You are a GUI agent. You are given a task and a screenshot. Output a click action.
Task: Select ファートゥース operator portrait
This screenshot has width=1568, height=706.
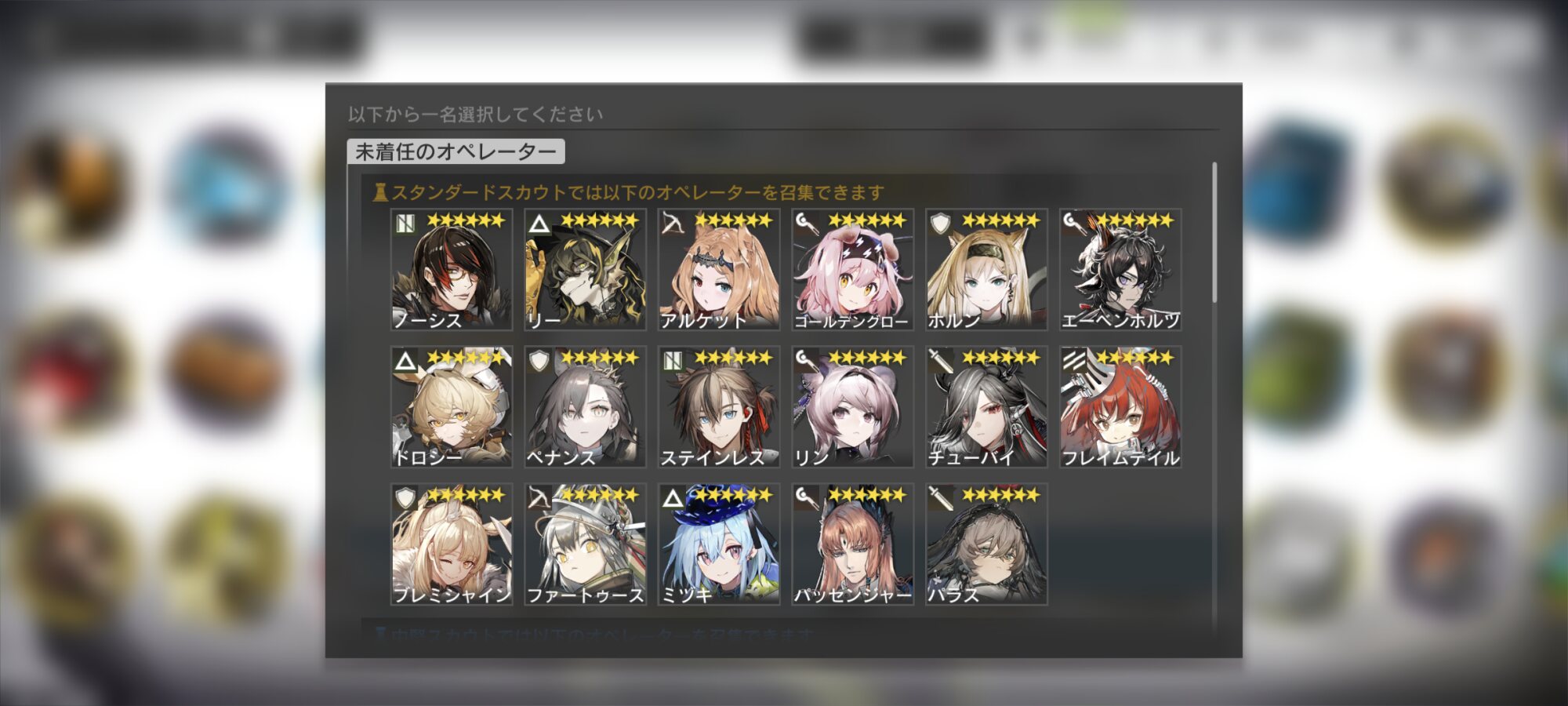pyautogui.click(x=585, y=544)
